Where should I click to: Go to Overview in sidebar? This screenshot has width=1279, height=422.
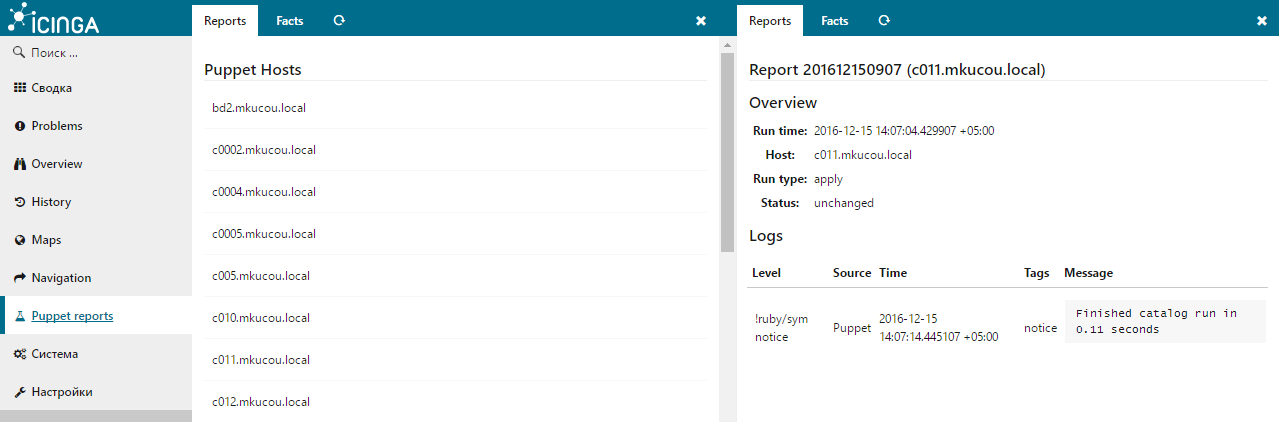[x=56, y=164]
